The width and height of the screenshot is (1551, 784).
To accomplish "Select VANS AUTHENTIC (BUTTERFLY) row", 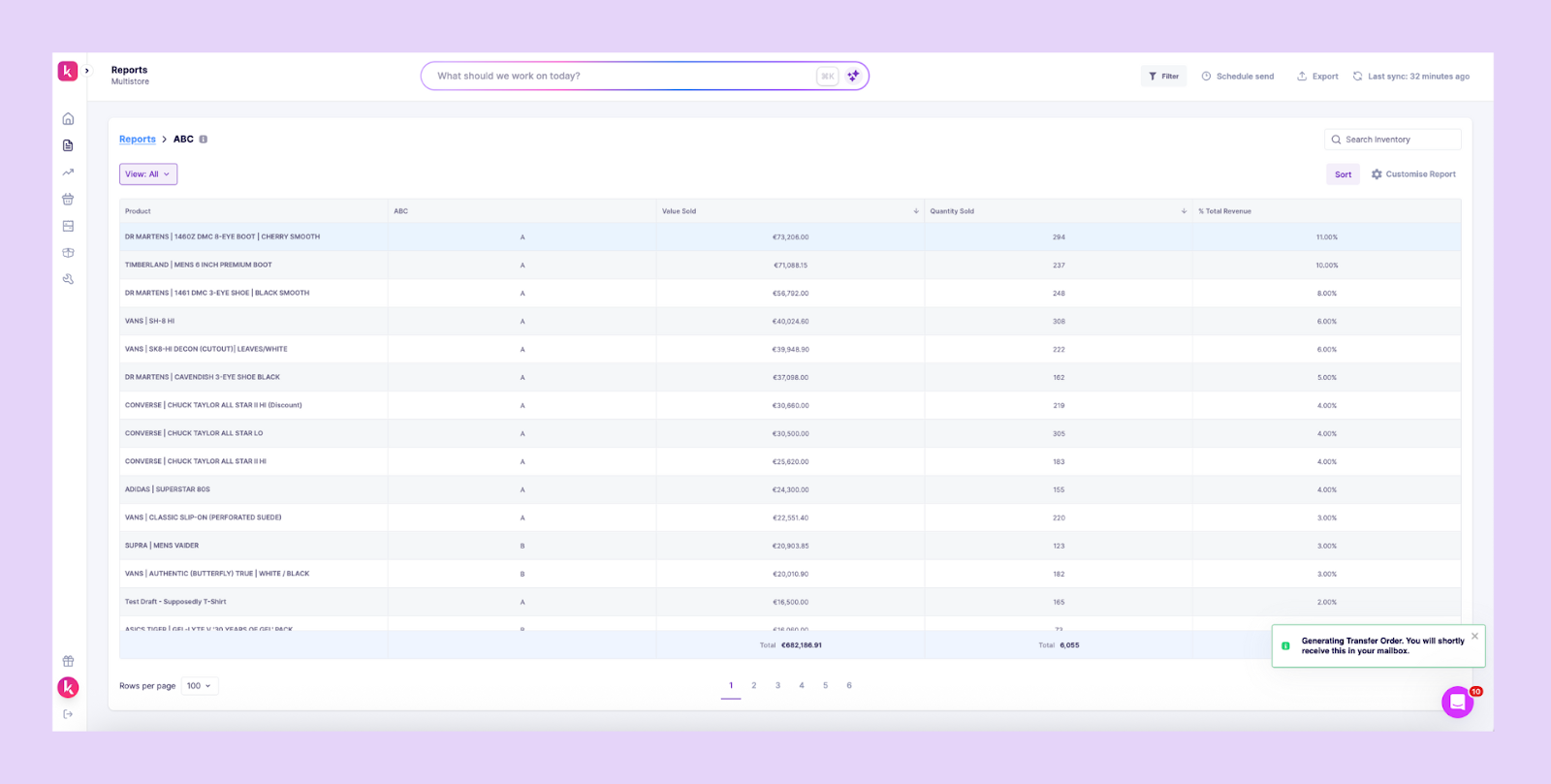I will coord(790,574).
